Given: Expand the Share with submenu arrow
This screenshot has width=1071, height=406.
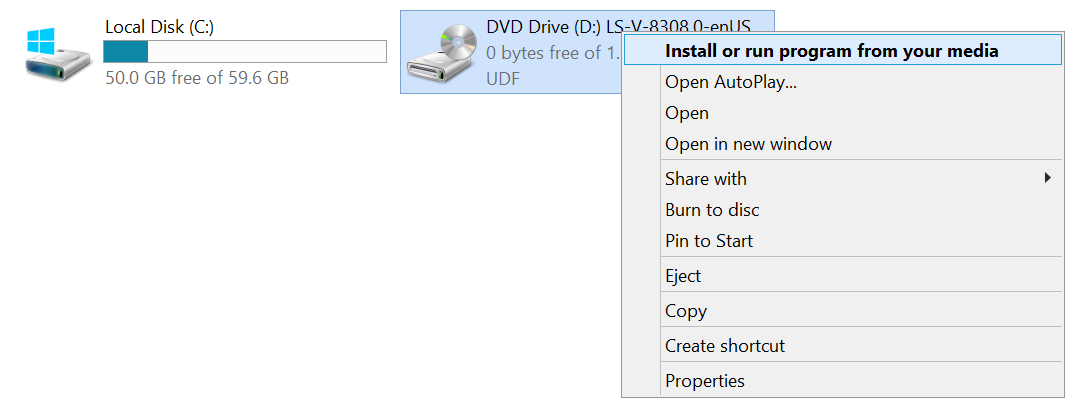Looking at the screenshot, I should (x=1048, y=178).
